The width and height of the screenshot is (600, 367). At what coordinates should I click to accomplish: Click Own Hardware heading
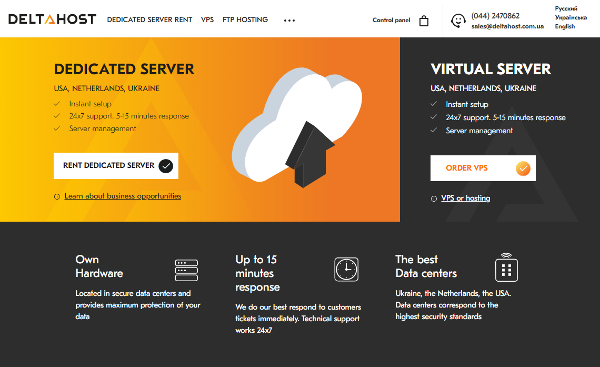(99, 266)
